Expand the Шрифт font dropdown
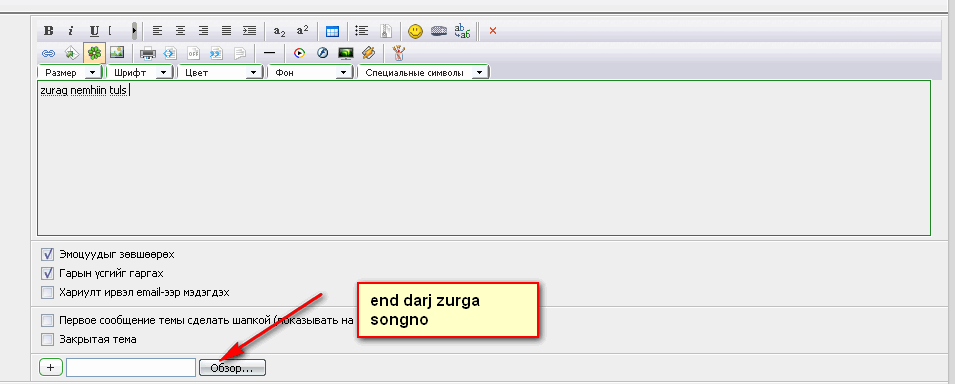 pyautogui.click(x=139, y=73)
